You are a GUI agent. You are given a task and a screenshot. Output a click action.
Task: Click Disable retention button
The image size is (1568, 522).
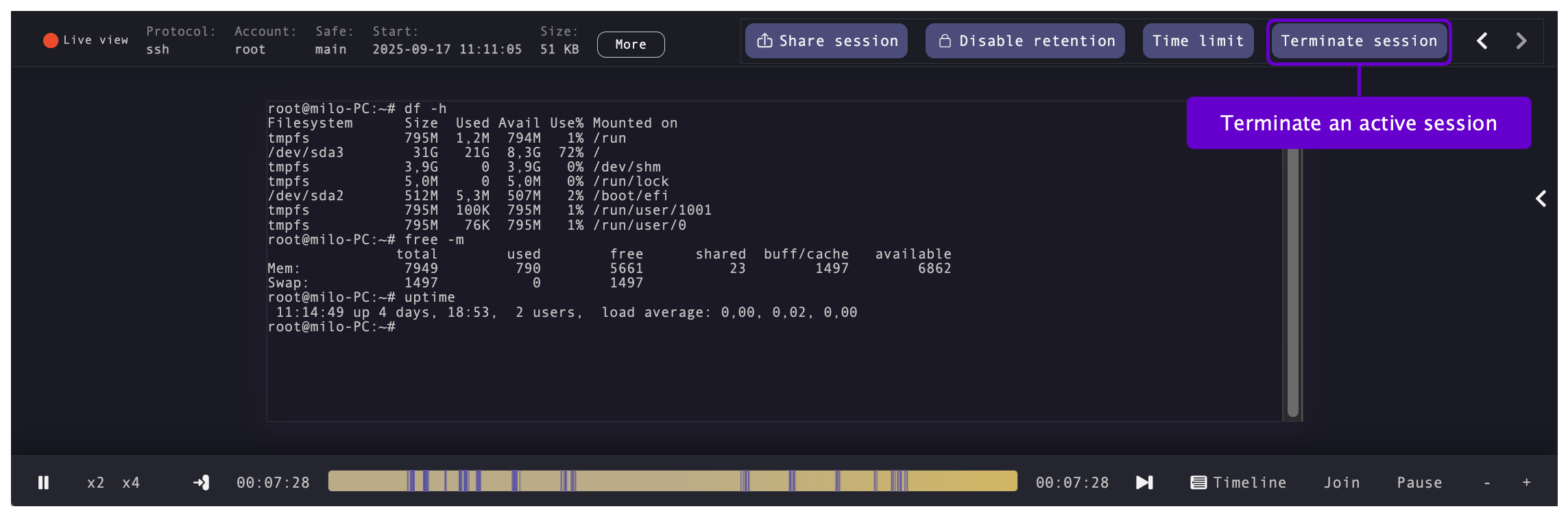(1026, 41)
